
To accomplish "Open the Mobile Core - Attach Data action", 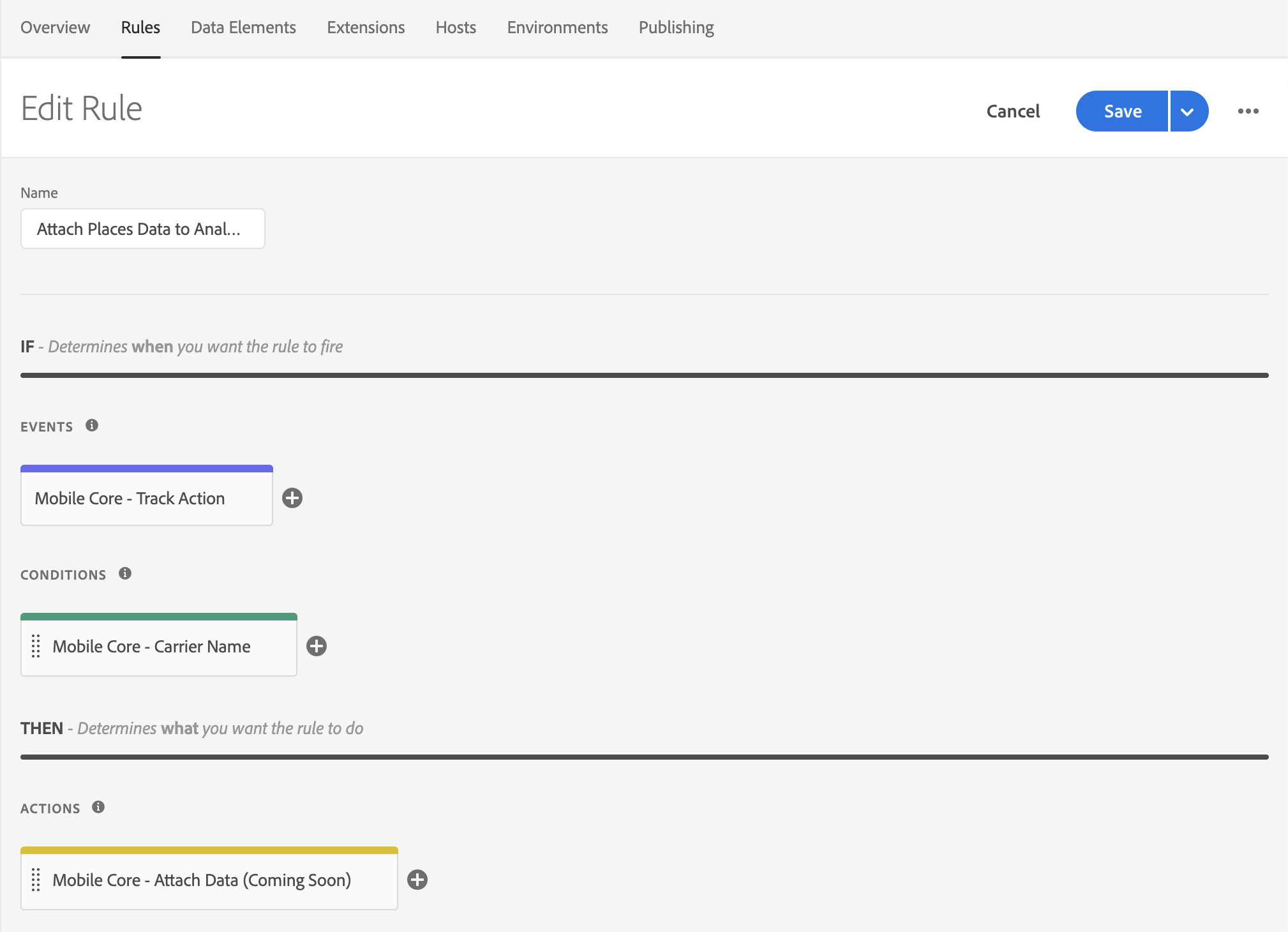I will click(x=202, y=880).
